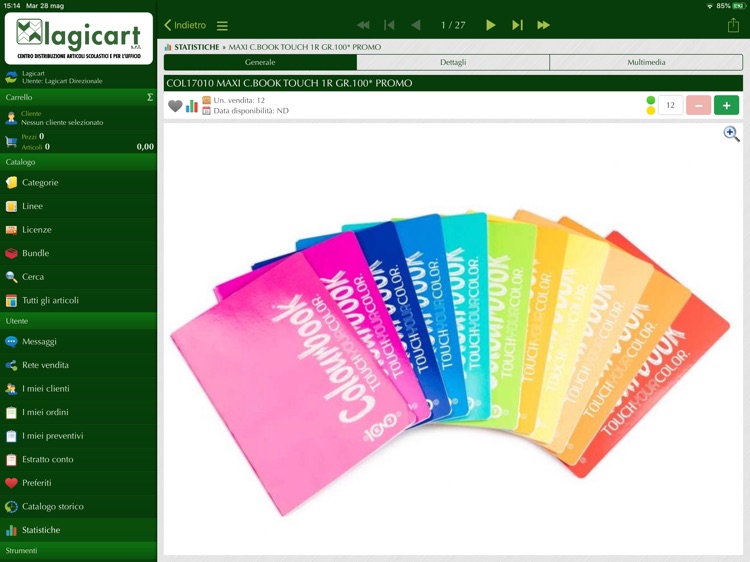This screenshot has width=750, height=562.
Task: Go to the first item
Action: [x=389, y=25]
